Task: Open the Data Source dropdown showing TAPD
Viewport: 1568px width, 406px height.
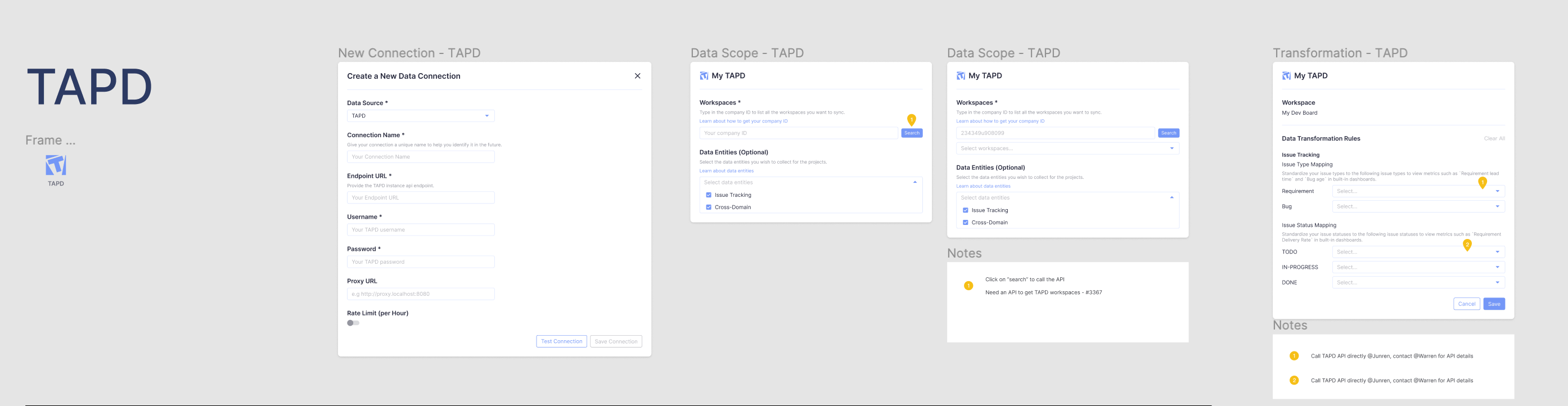Action: pyautogui.click(x=421, y=116)
